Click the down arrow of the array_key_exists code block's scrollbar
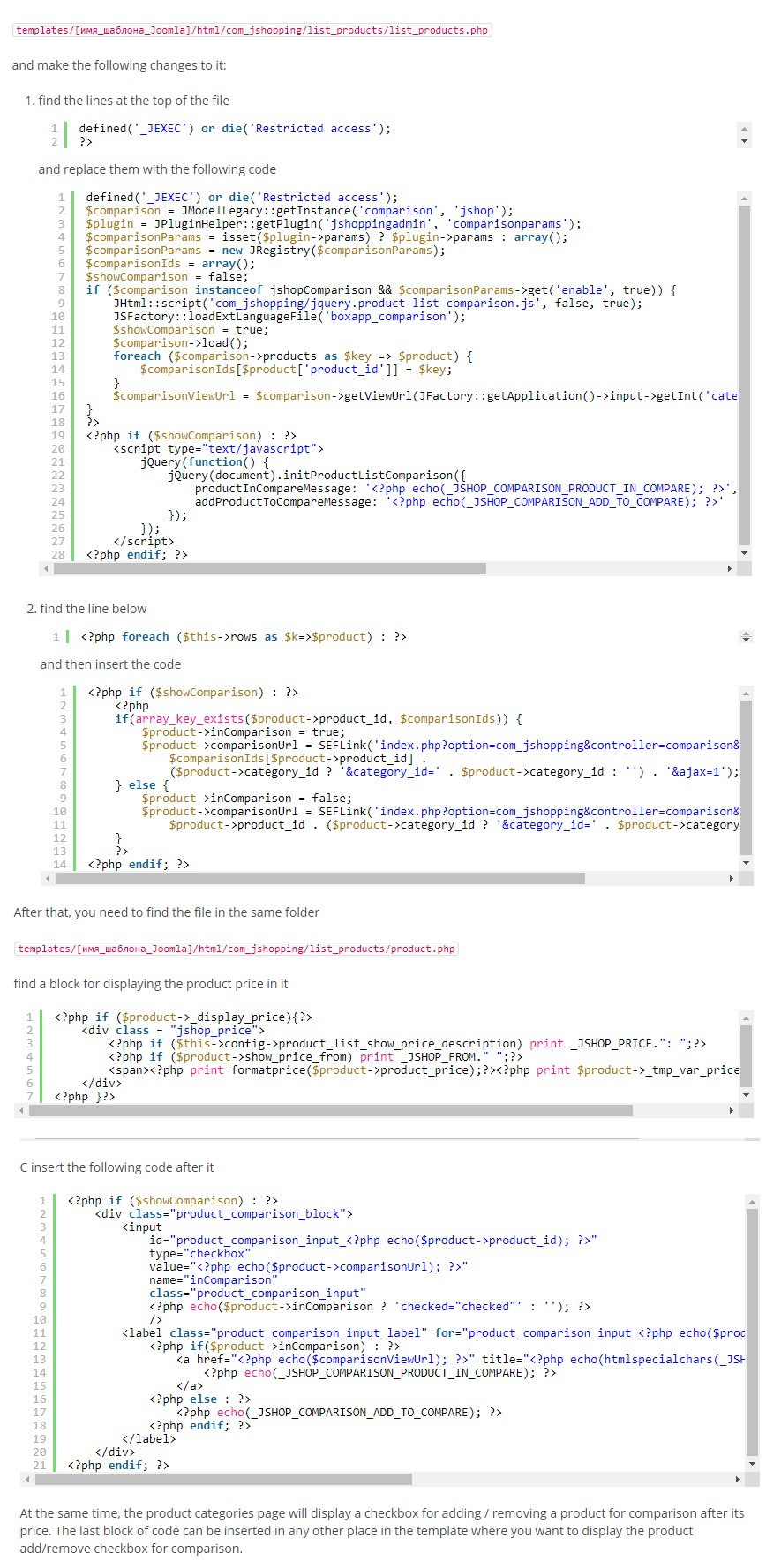The height and width of the screenshot is (1568, 766). [747, 863]
